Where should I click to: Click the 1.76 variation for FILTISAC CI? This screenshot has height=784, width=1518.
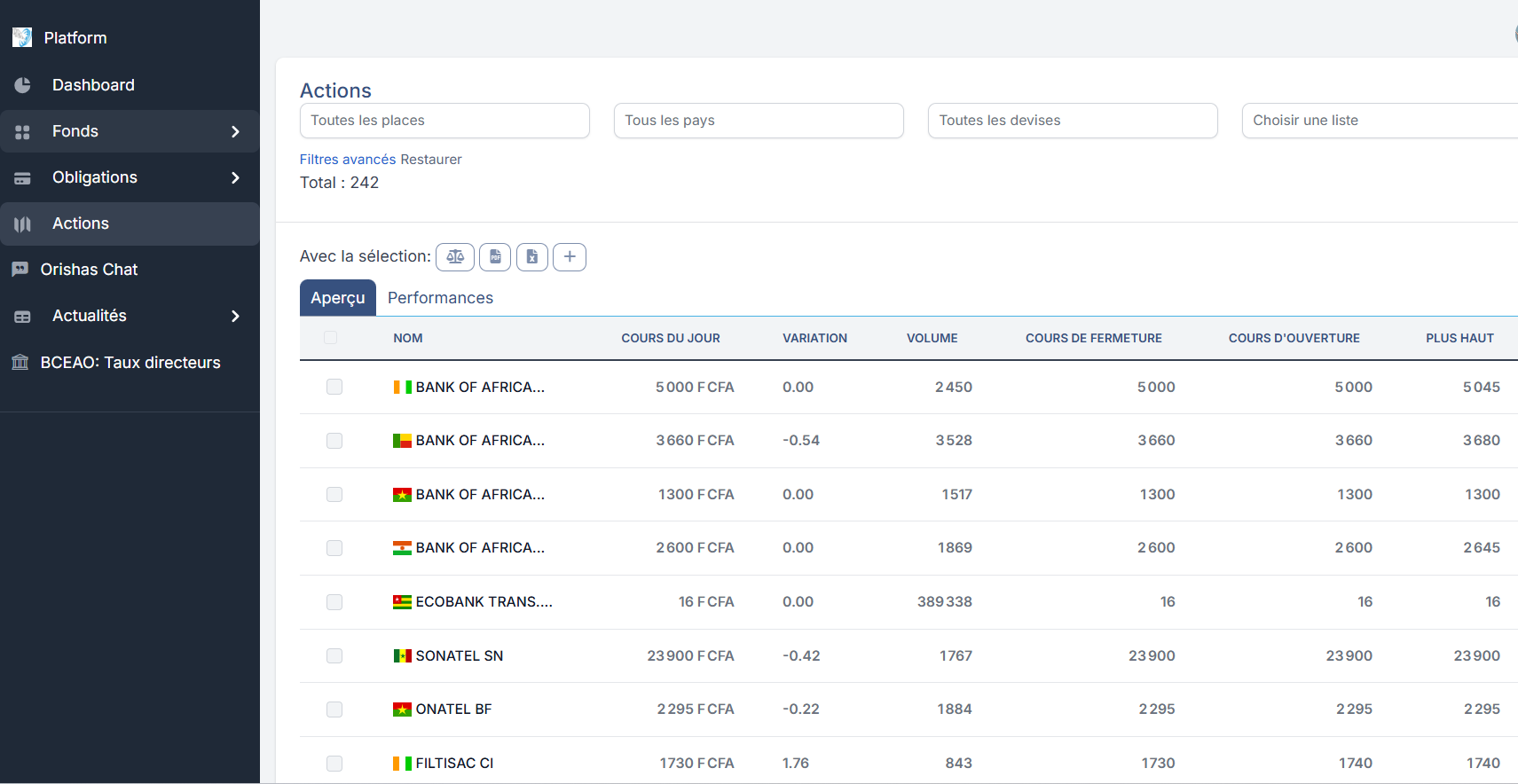pos(796,764)
